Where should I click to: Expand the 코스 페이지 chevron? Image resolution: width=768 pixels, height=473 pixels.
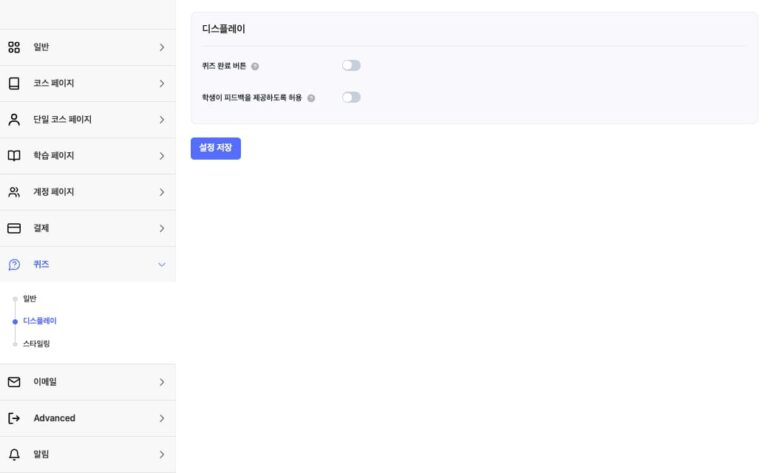click(x=161, y=83)
